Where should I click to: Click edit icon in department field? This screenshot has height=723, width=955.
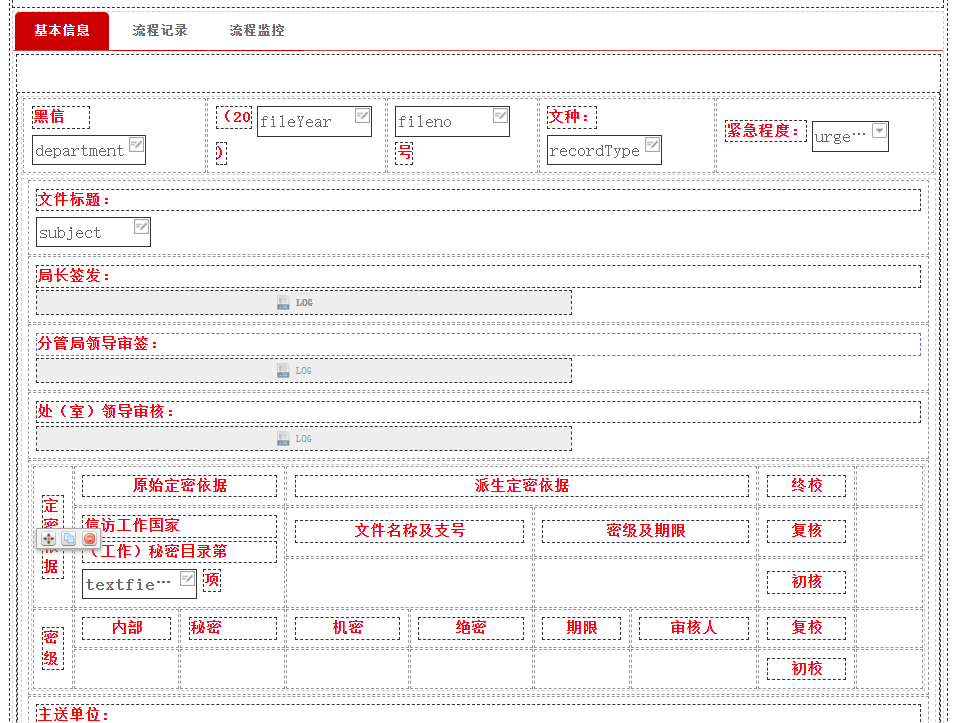pos(136,145)
